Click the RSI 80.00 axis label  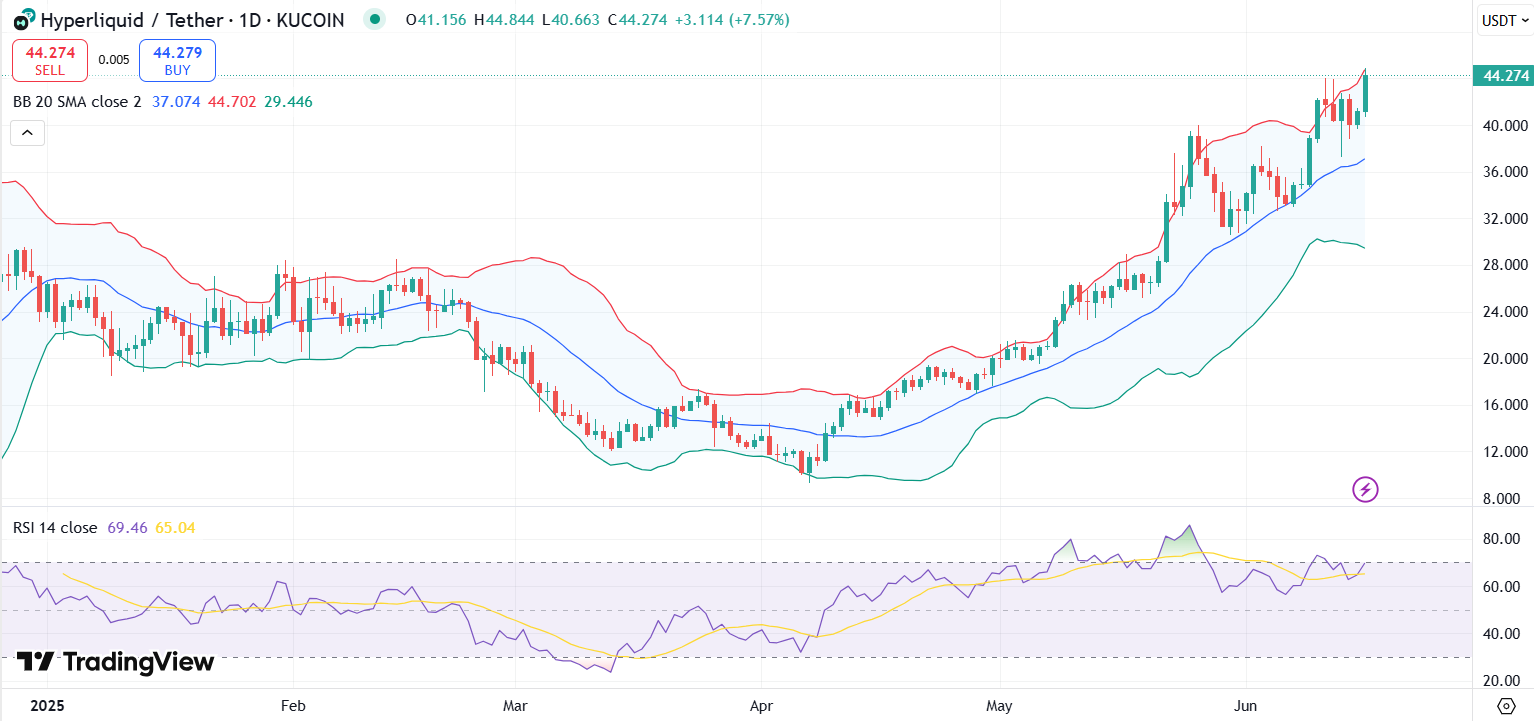pos(1501,539)
